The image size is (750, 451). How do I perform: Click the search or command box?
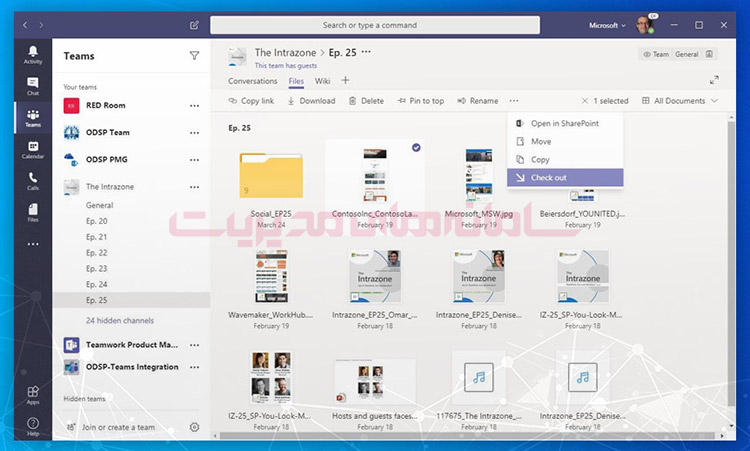click(375, 25)
